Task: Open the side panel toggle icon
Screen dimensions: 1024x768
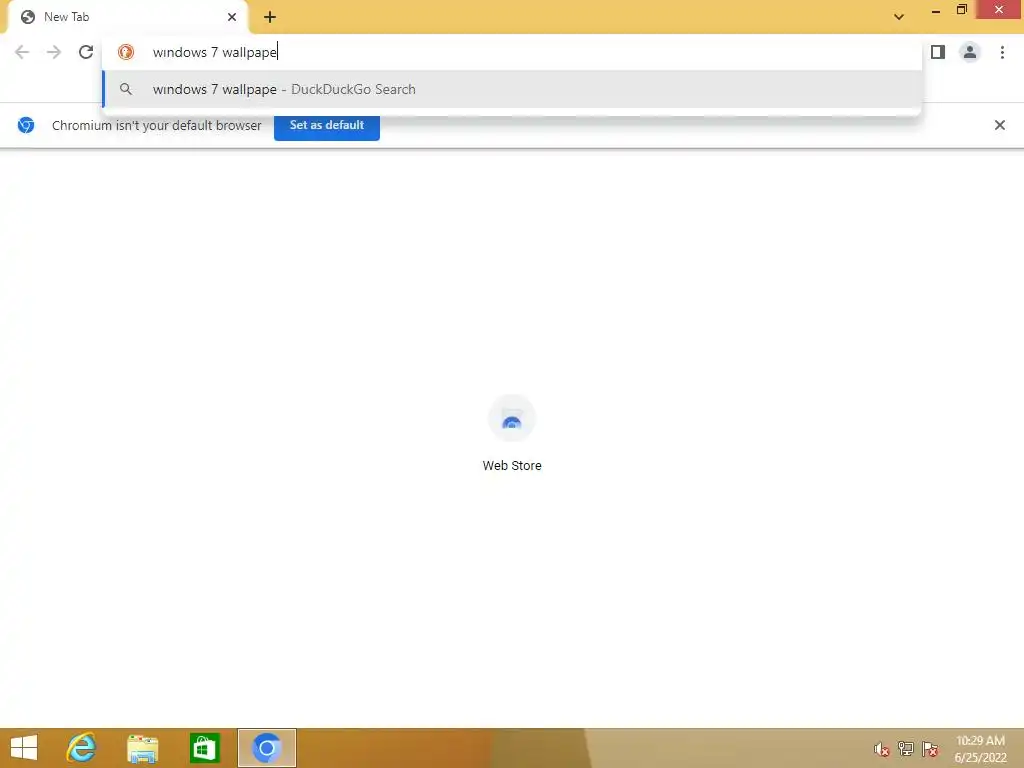Action: [938, 52]
